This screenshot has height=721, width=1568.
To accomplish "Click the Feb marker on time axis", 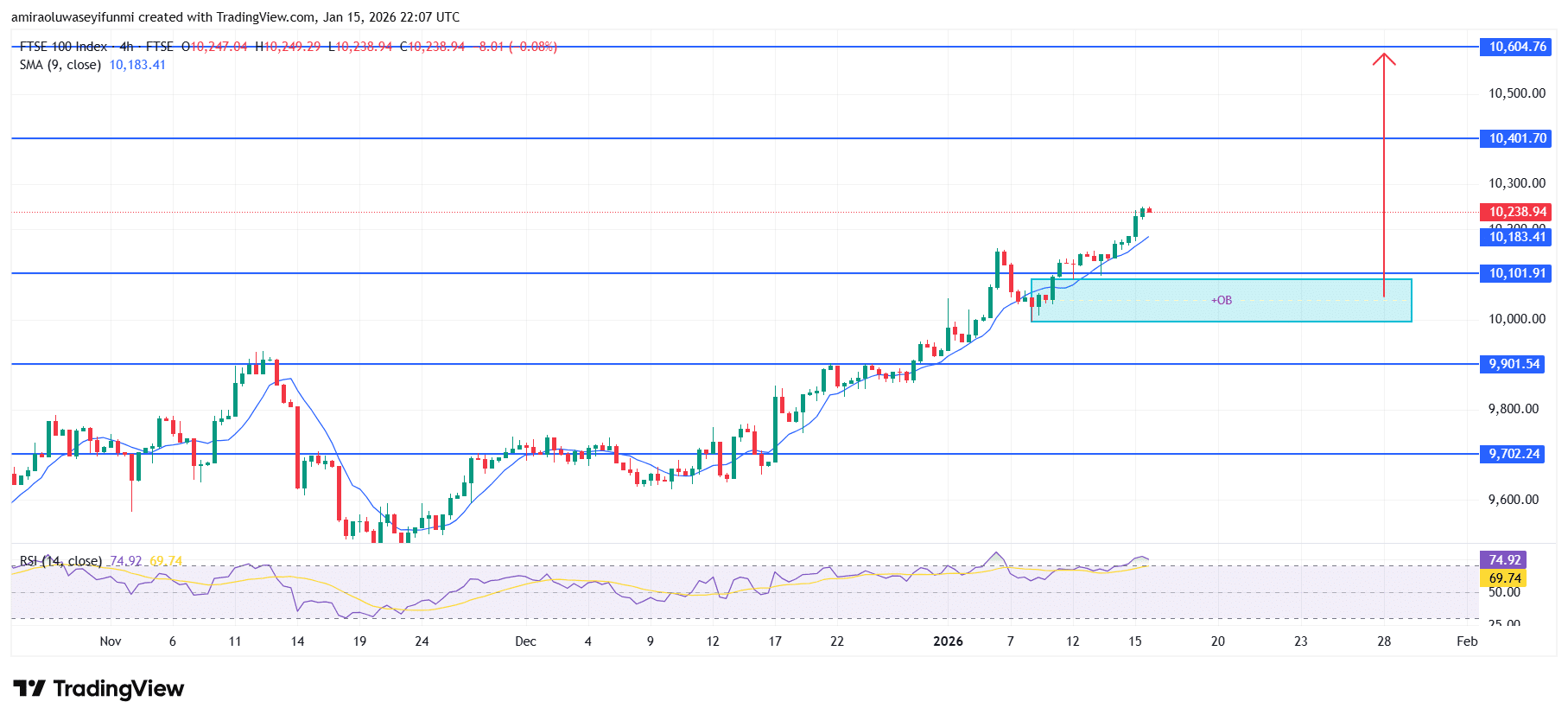I will [1467, 641].
